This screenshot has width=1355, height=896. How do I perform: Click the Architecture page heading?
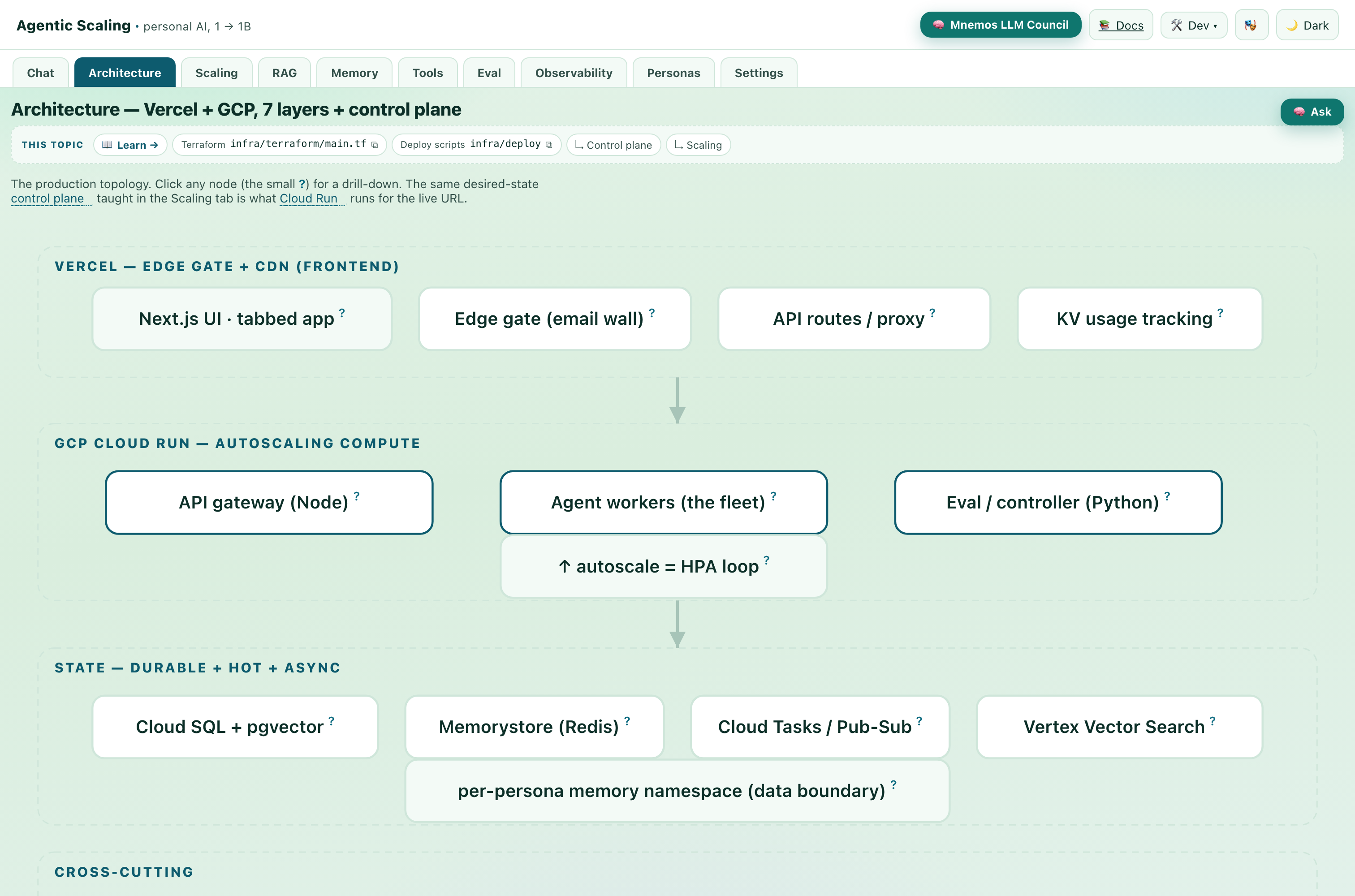click(236, 109)
